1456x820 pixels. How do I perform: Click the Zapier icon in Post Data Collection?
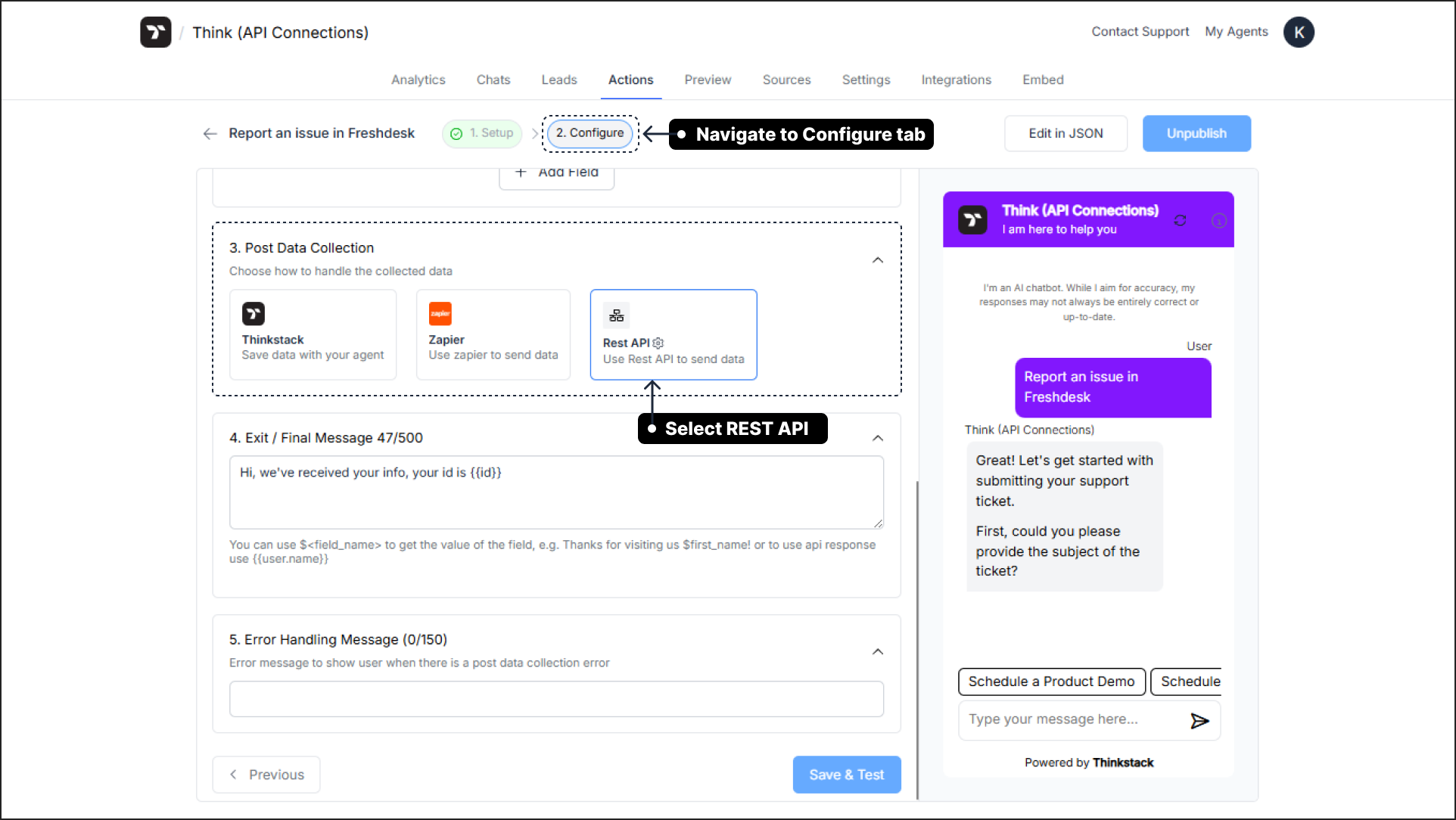point(440,313)
